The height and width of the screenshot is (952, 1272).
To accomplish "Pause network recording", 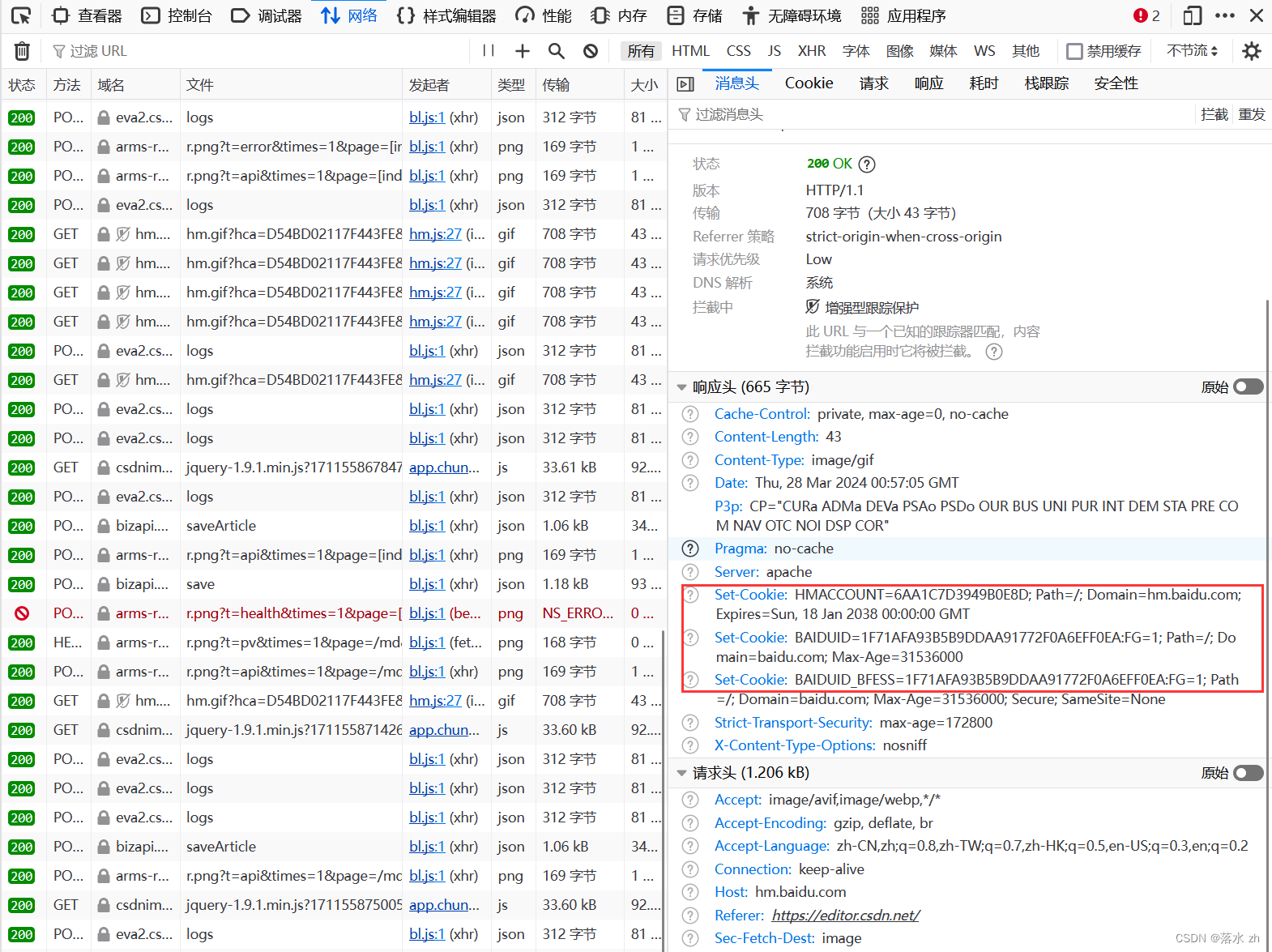I will point(489,51).
